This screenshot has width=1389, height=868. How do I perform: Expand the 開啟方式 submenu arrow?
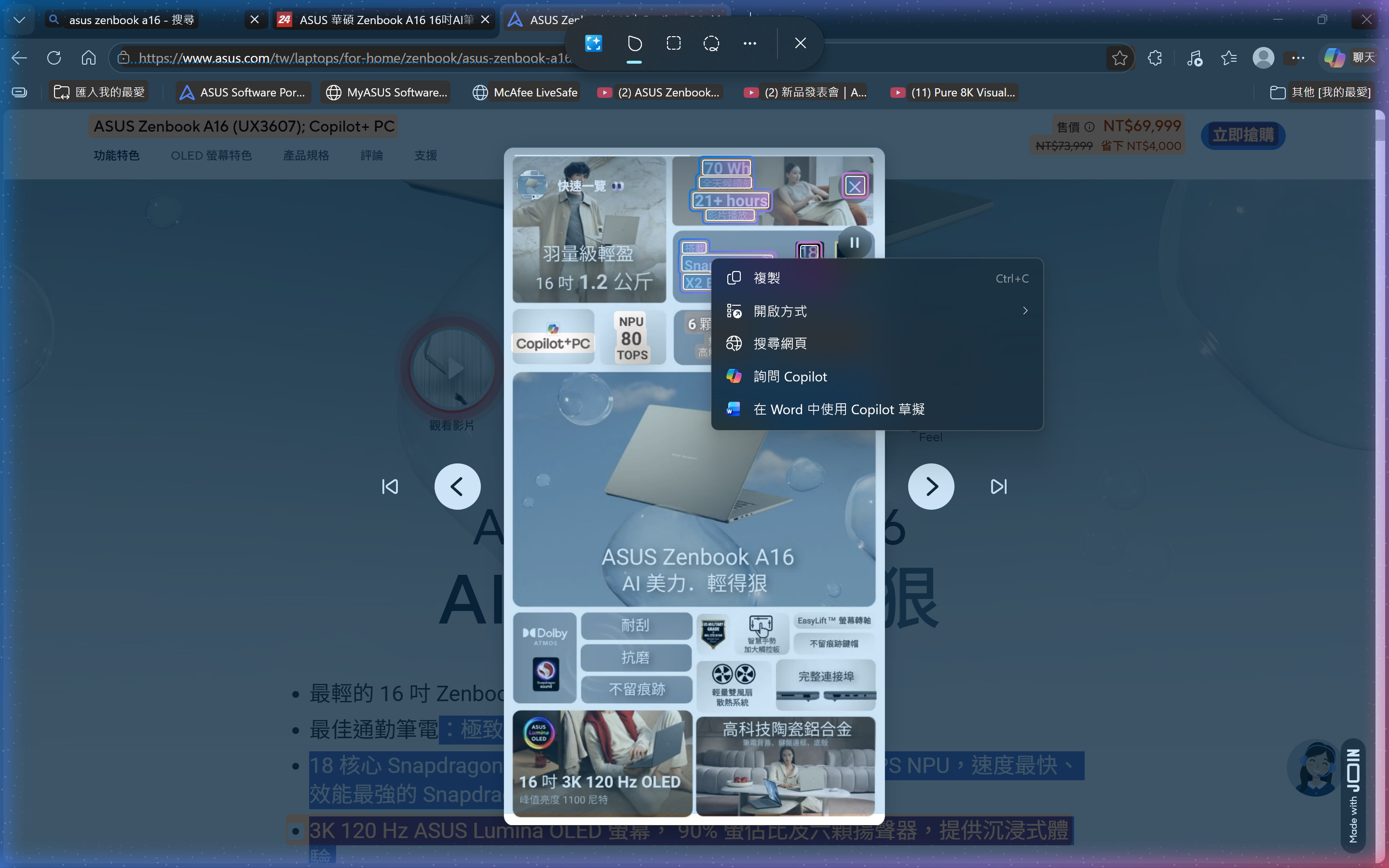[1024, 311]
